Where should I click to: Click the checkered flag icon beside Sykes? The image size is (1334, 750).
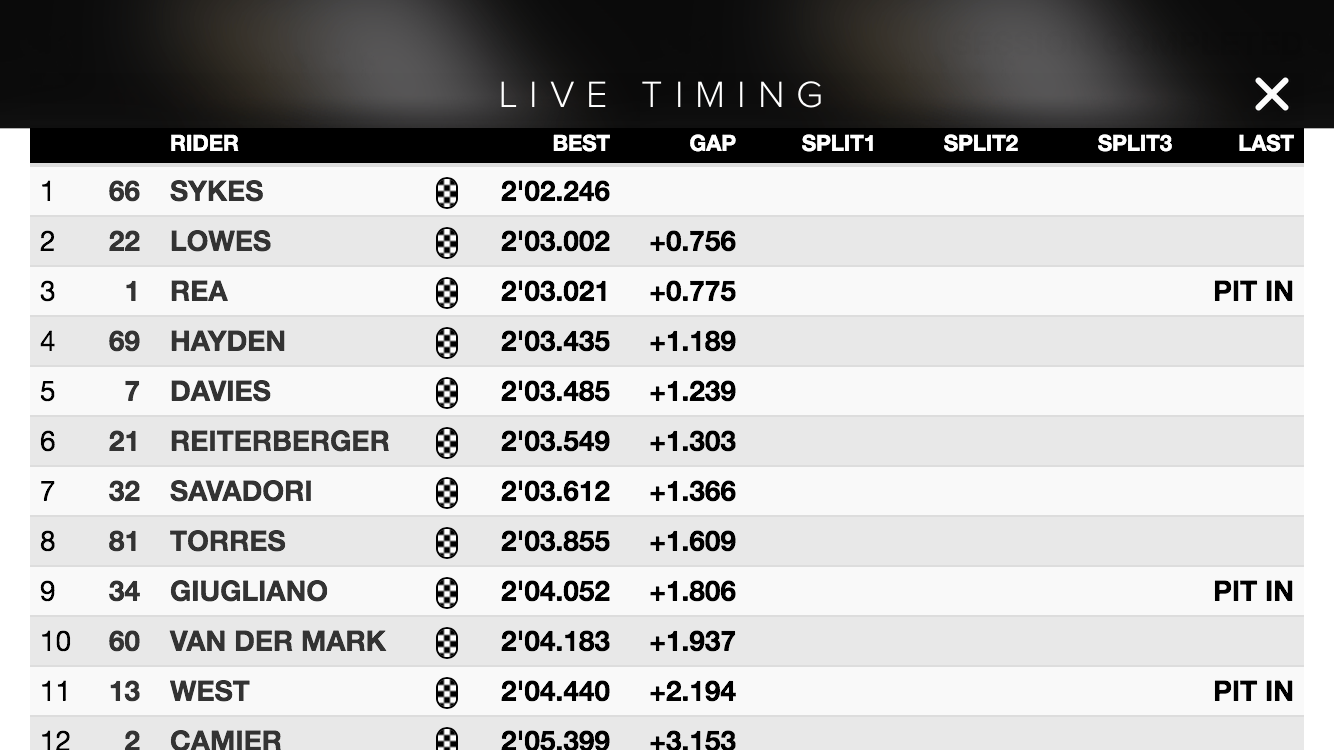tap(447, 192)
